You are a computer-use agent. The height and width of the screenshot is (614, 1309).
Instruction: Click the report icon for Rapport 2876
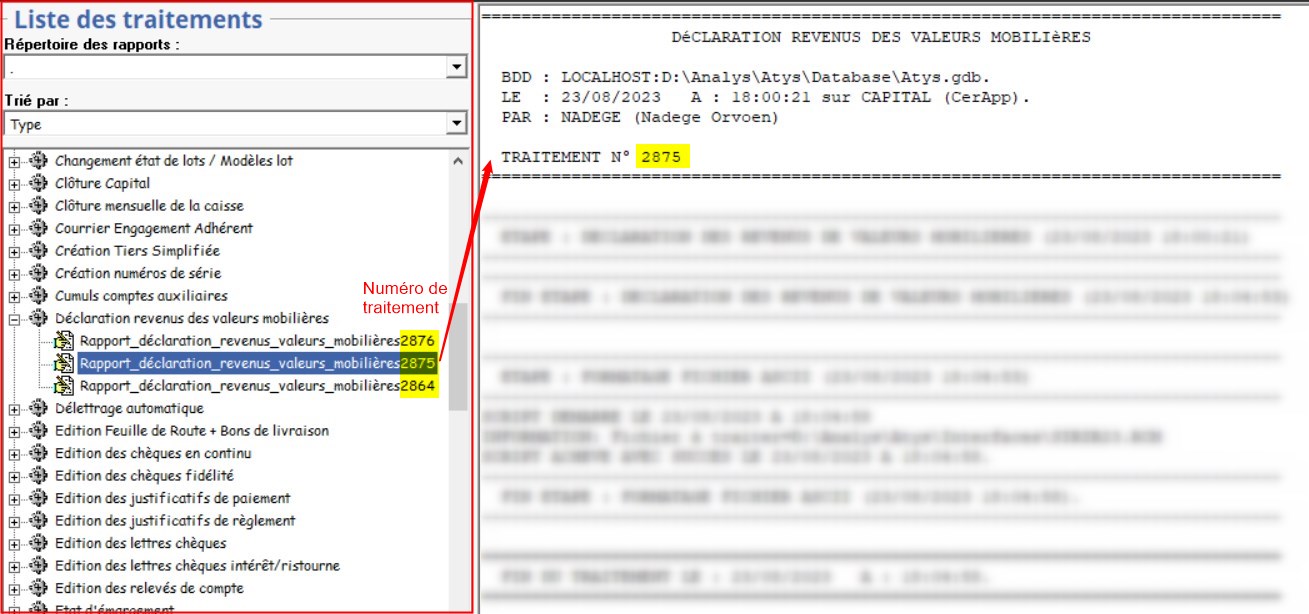(64, 341)
